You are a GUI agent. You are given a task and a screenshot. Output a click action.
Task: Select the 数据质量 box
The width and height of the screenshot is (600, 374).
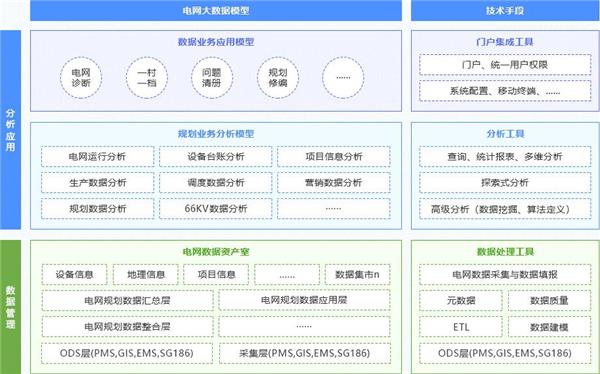pos(549,300)
